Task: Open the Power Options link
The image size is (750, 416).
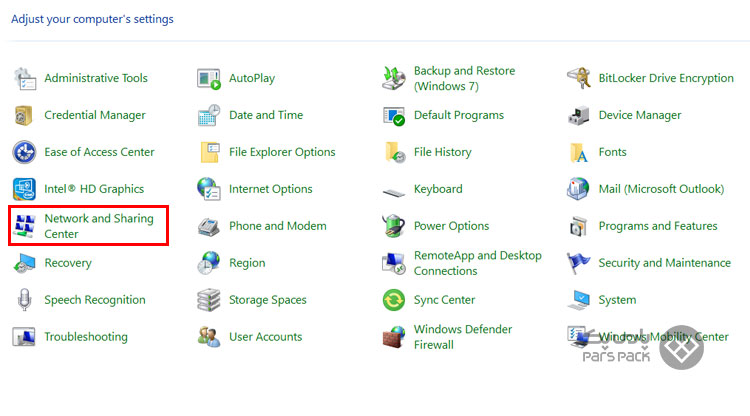Action: click(x=451, y=226)
